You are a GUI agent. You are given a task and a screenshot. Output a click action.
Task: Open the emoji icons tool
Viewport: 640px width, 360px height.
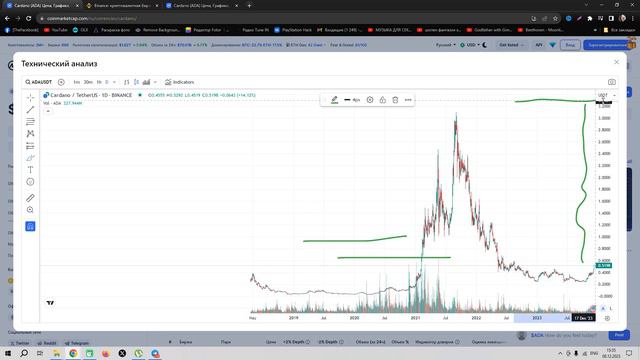[x=30, y=182]
